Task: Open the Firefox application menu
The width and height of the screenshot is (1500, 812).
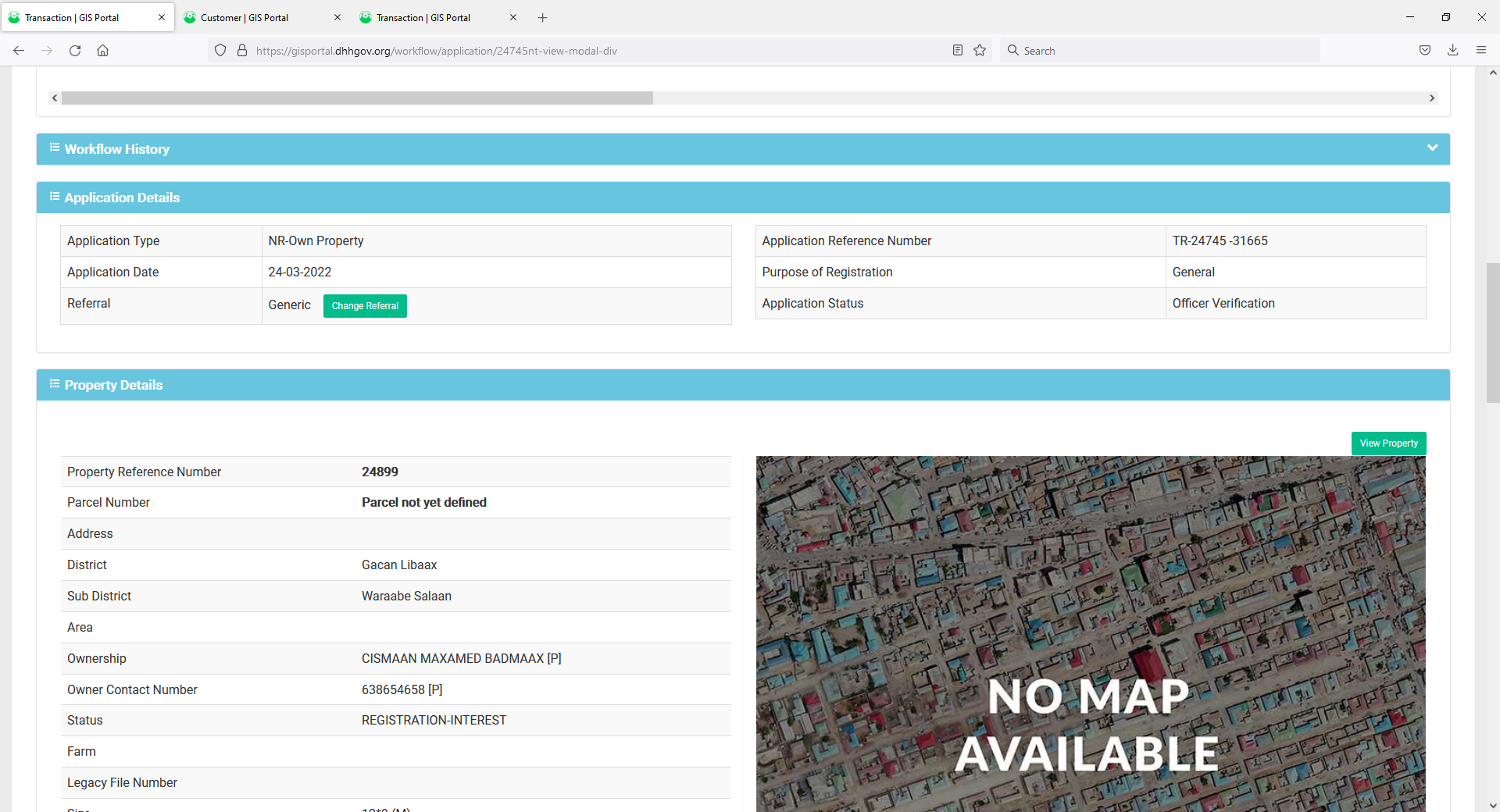Action: point(1481,51)
